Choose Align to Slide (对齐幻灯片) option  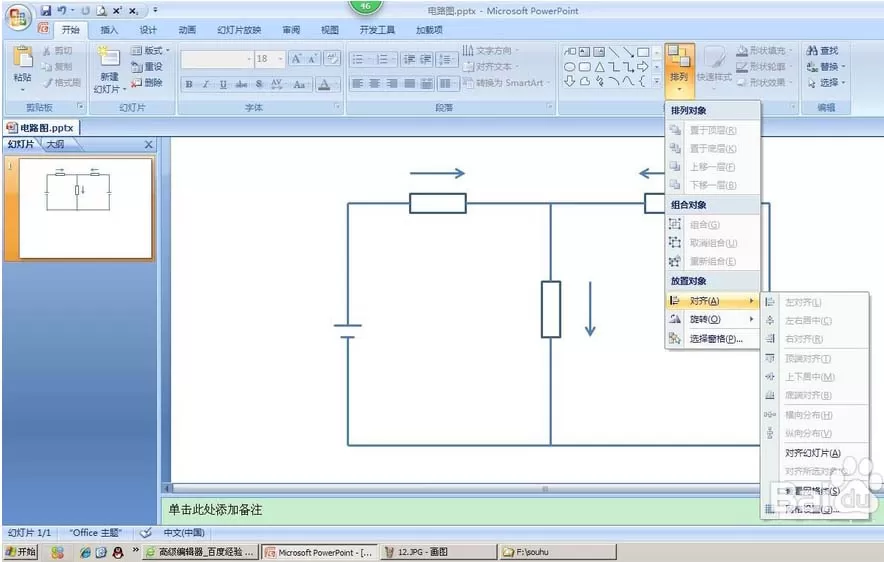coord(812,453)
